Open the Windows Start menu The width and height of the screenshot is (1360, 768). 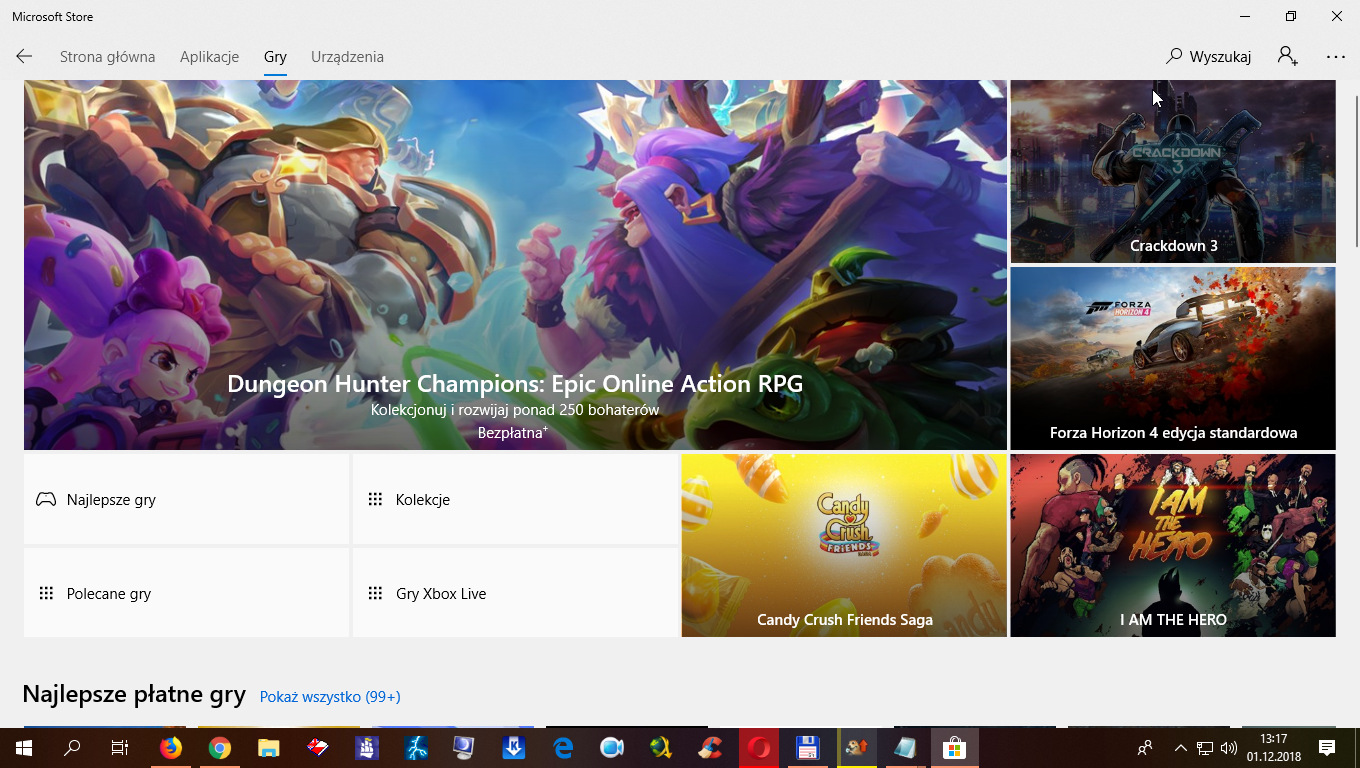tap(23, 747)
